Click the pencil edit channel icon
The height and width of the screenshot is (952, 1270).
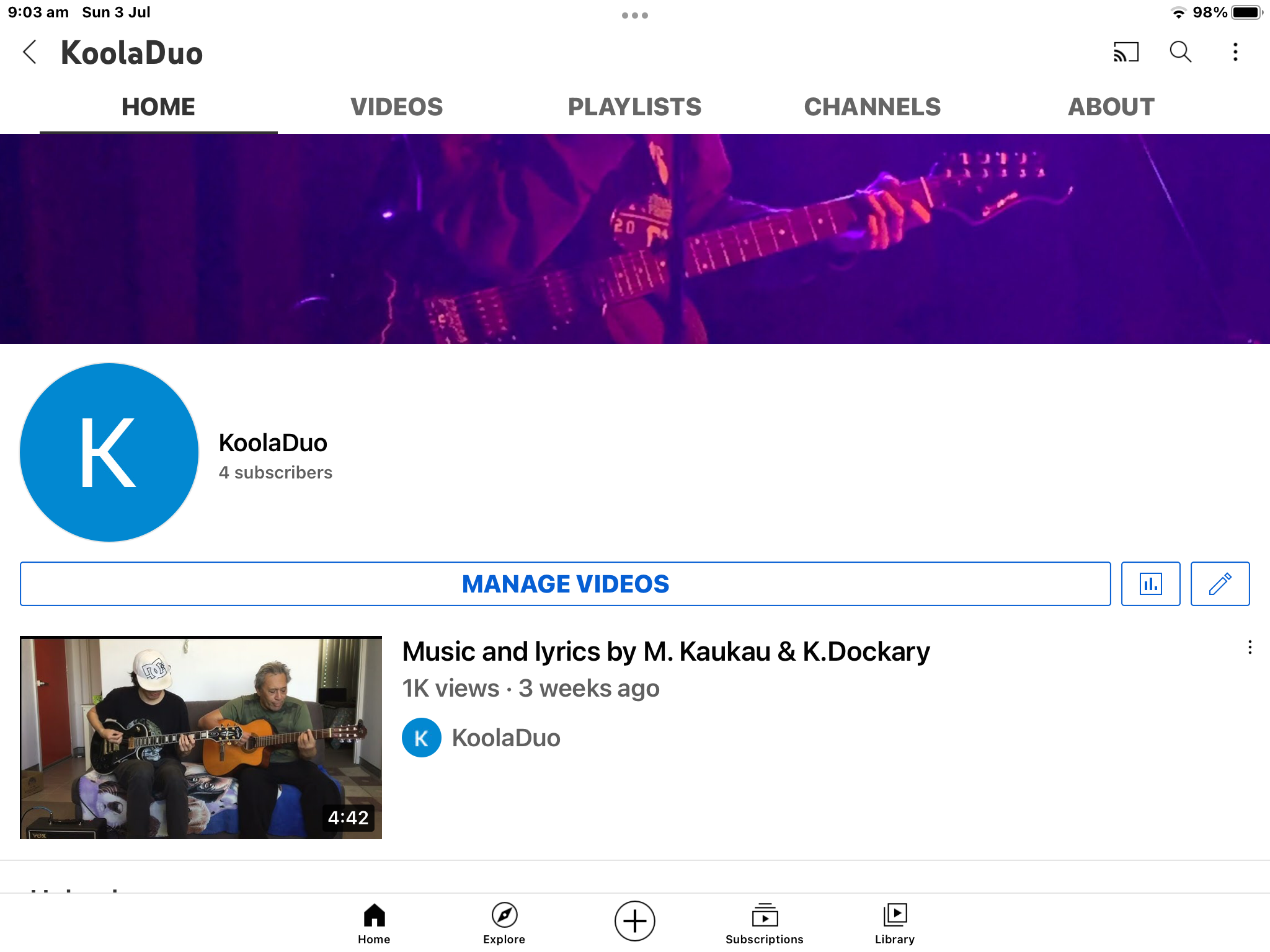click(1220, 584)
